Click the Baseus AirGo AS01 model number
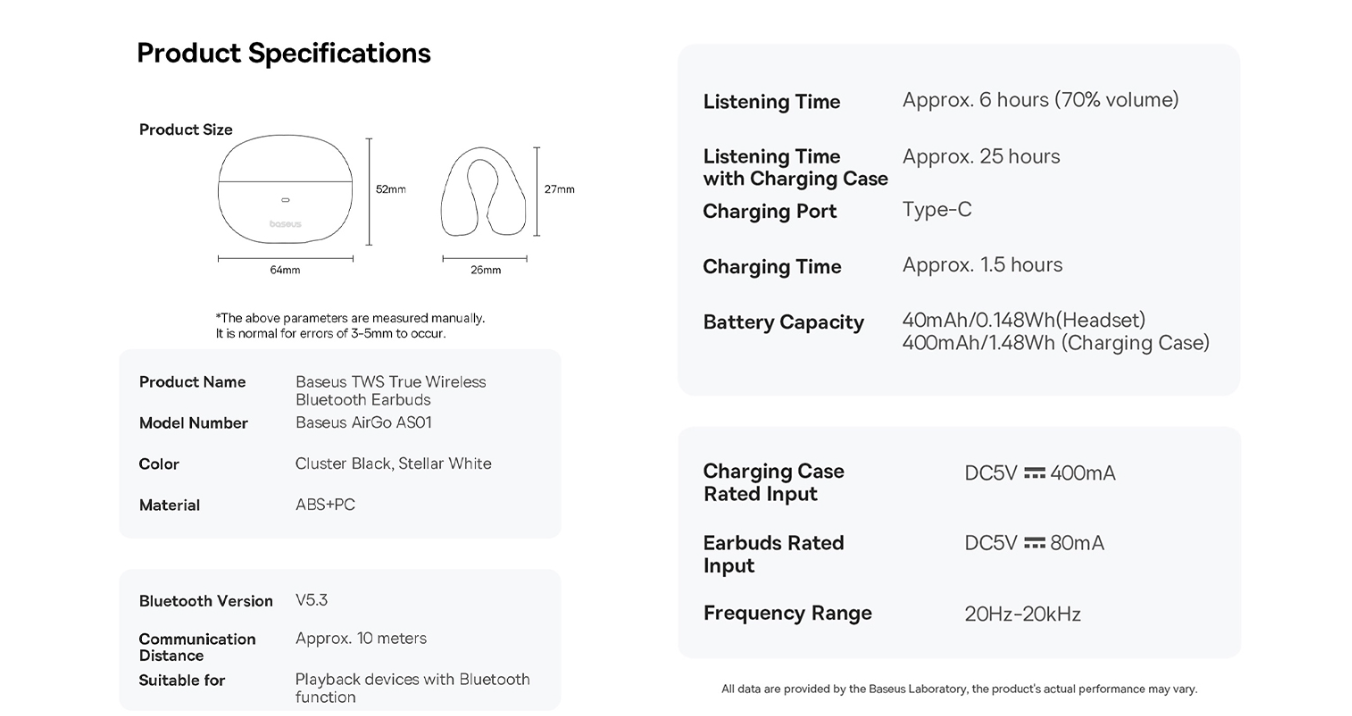The width and height of the screenshot is (1352, 716). coord(364,422)
